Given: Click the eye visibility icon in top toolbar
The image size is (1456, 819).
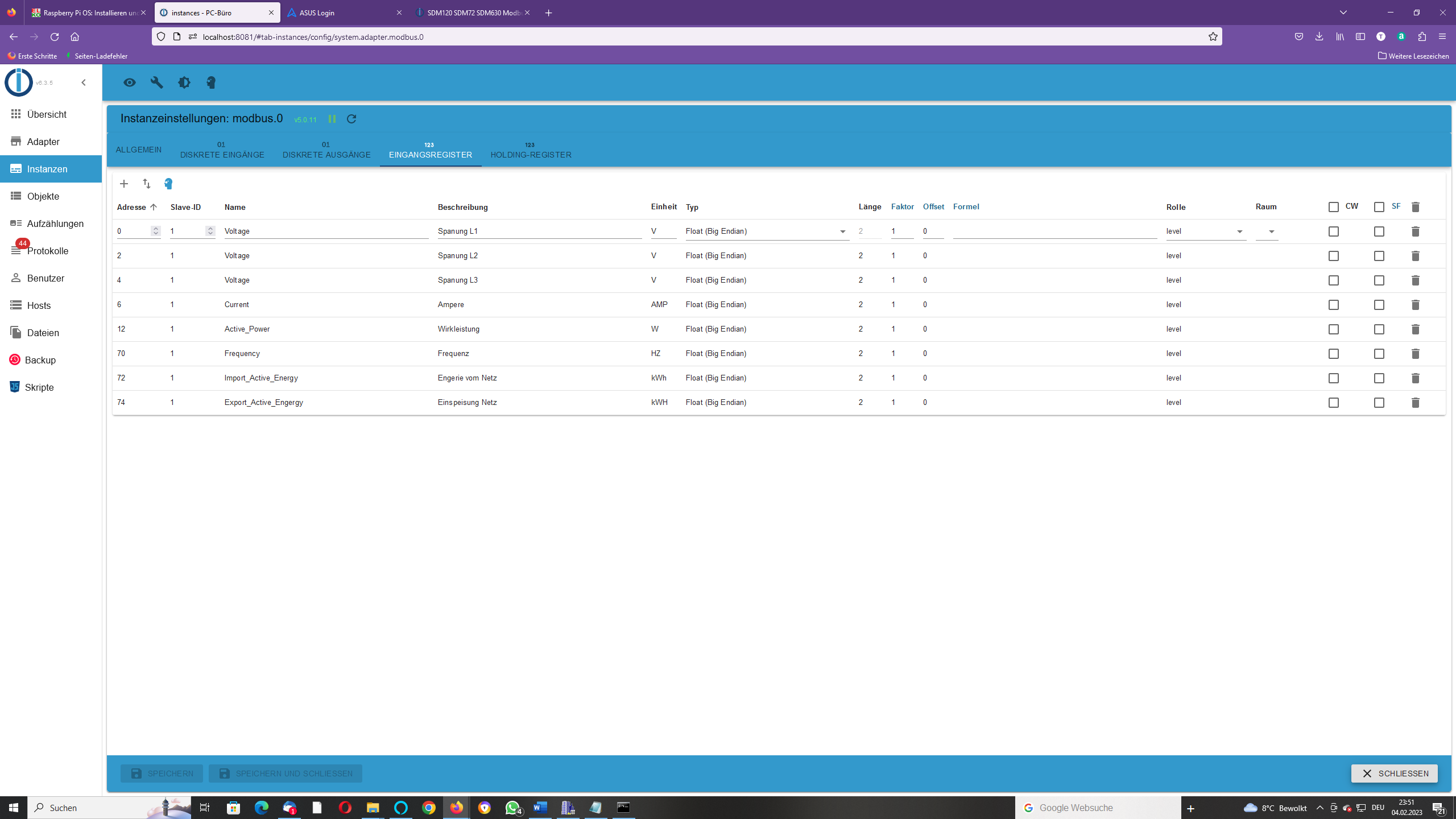Looking at the screenshot, I should (x=130, y=82).
